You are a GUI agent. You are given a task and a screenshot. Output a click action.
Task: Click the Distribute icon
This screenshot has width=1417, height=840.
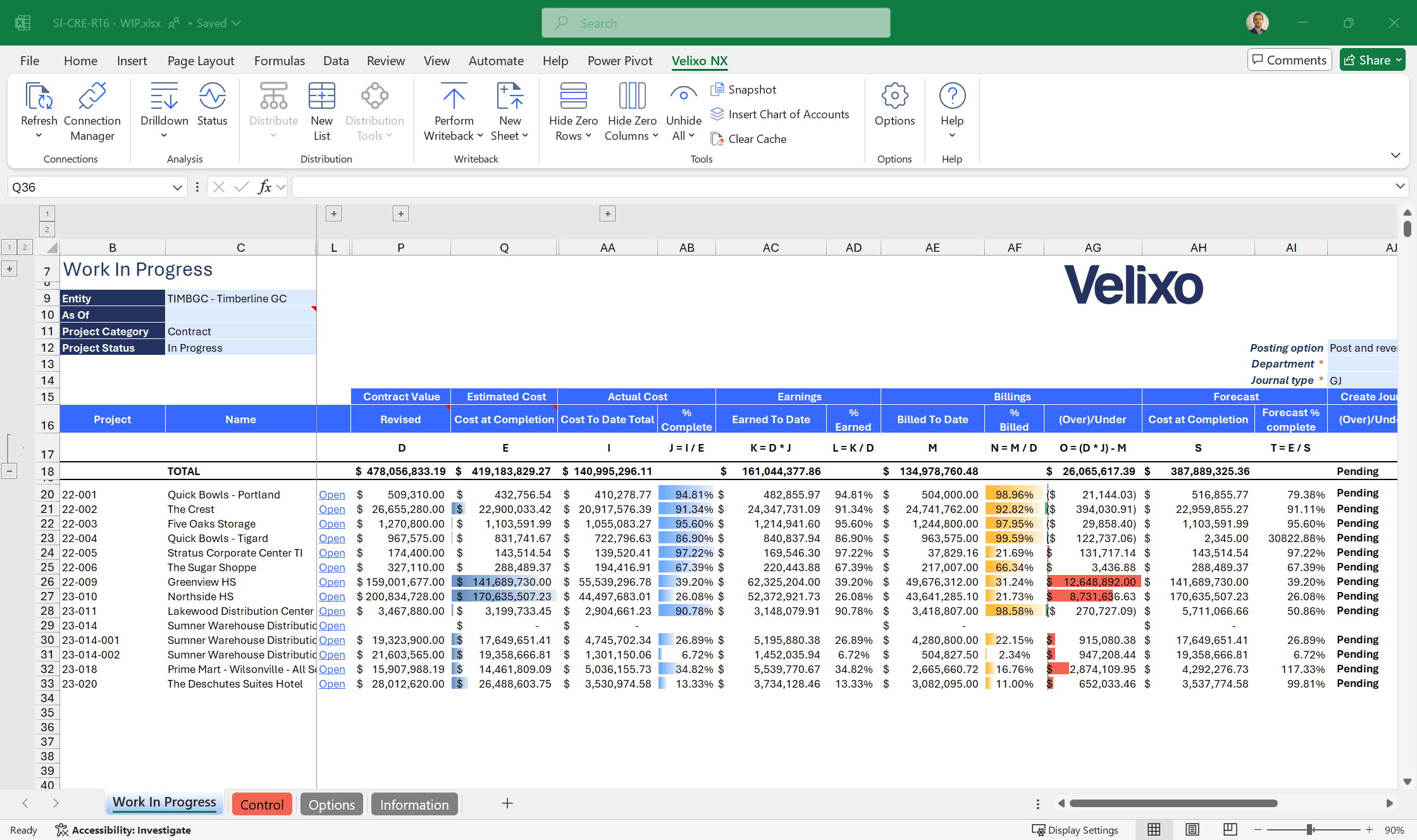pos(273,96)
